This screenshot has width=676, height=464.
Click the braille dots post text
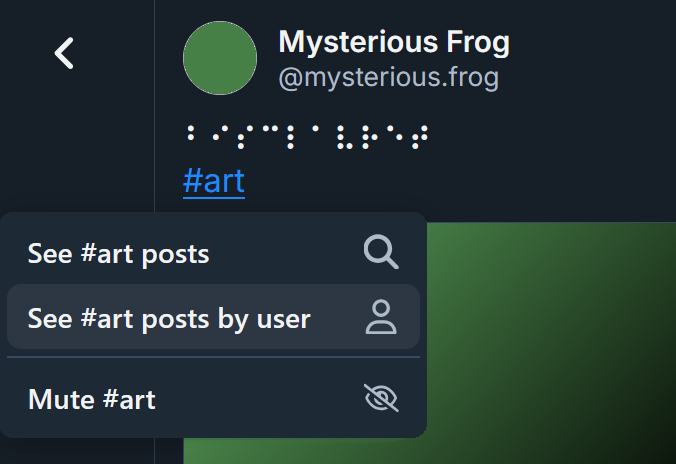click(307, 137)
